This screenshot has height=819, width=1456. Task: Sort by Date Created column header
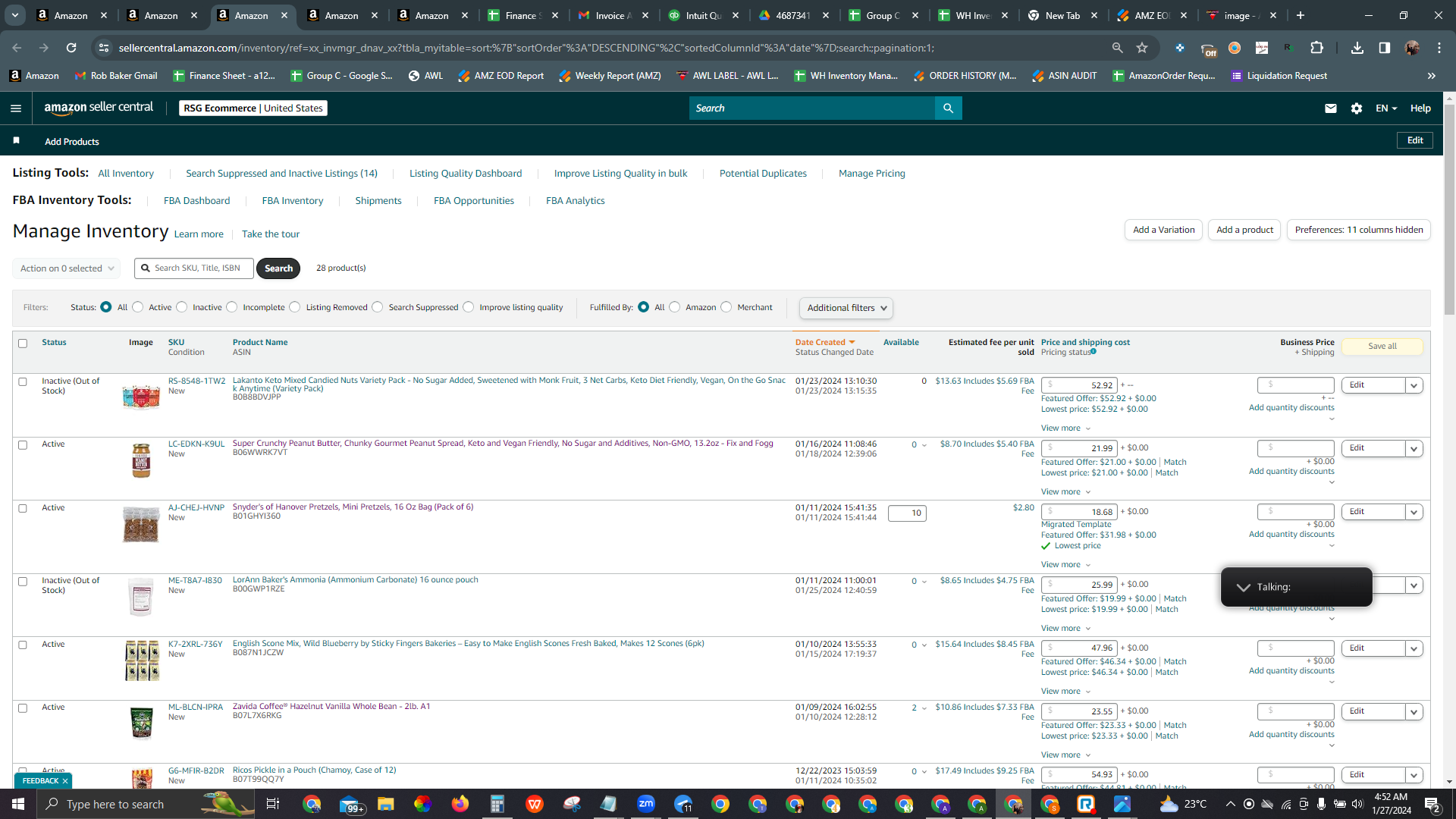pos(824,343)
